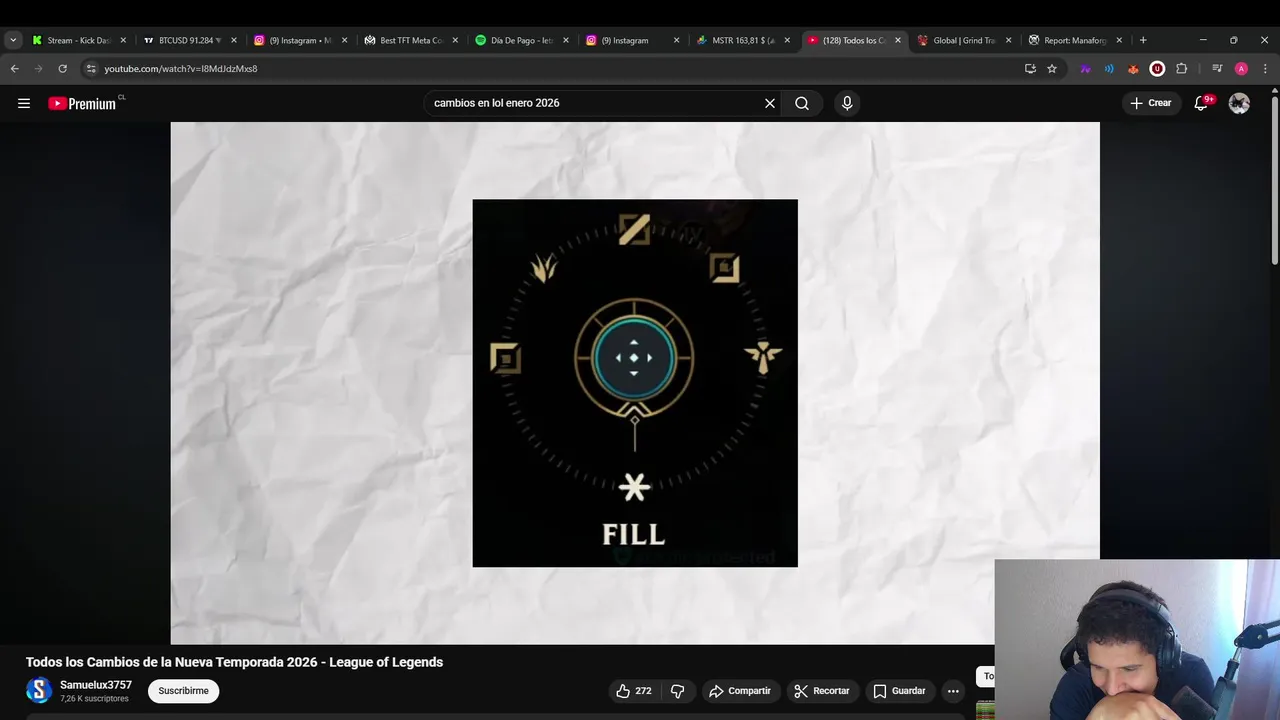Click the scrollbar up arrow

(x=1274, y=91)
